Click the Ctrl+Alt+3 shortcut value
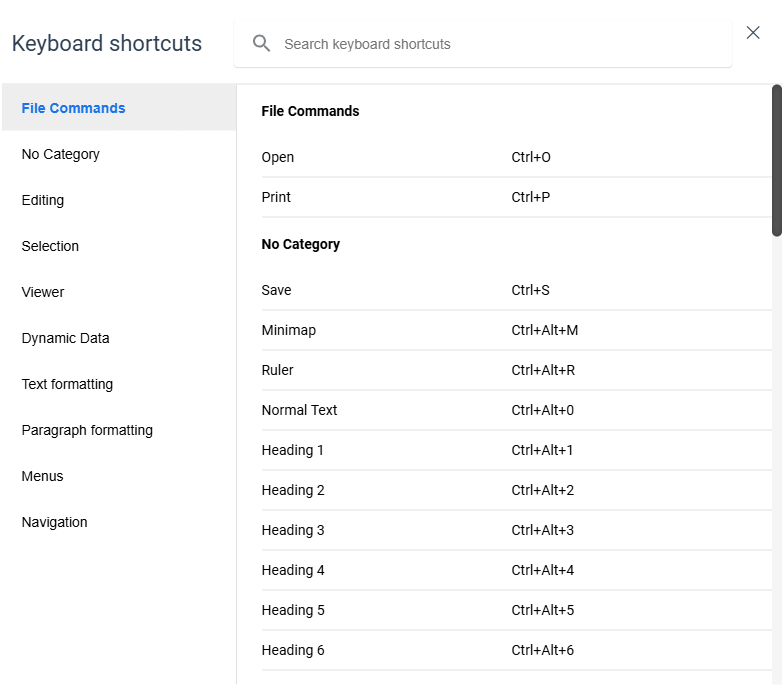 click(542, 530)
